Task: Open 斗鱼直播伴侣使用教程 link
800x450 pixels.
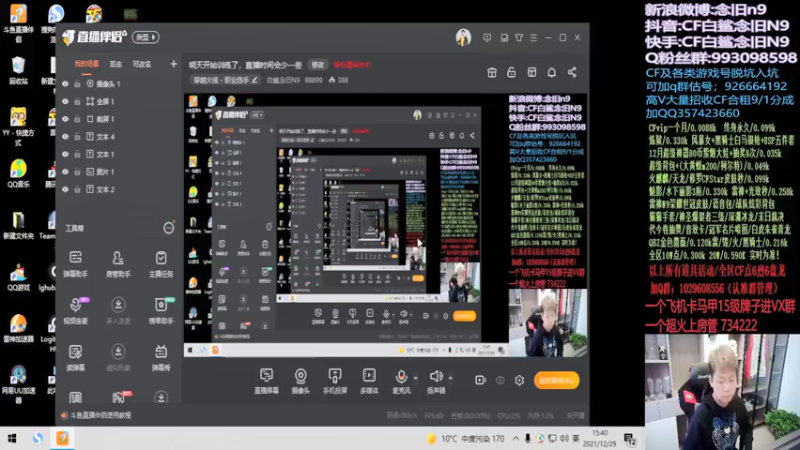Action: (x=101, y=415)
